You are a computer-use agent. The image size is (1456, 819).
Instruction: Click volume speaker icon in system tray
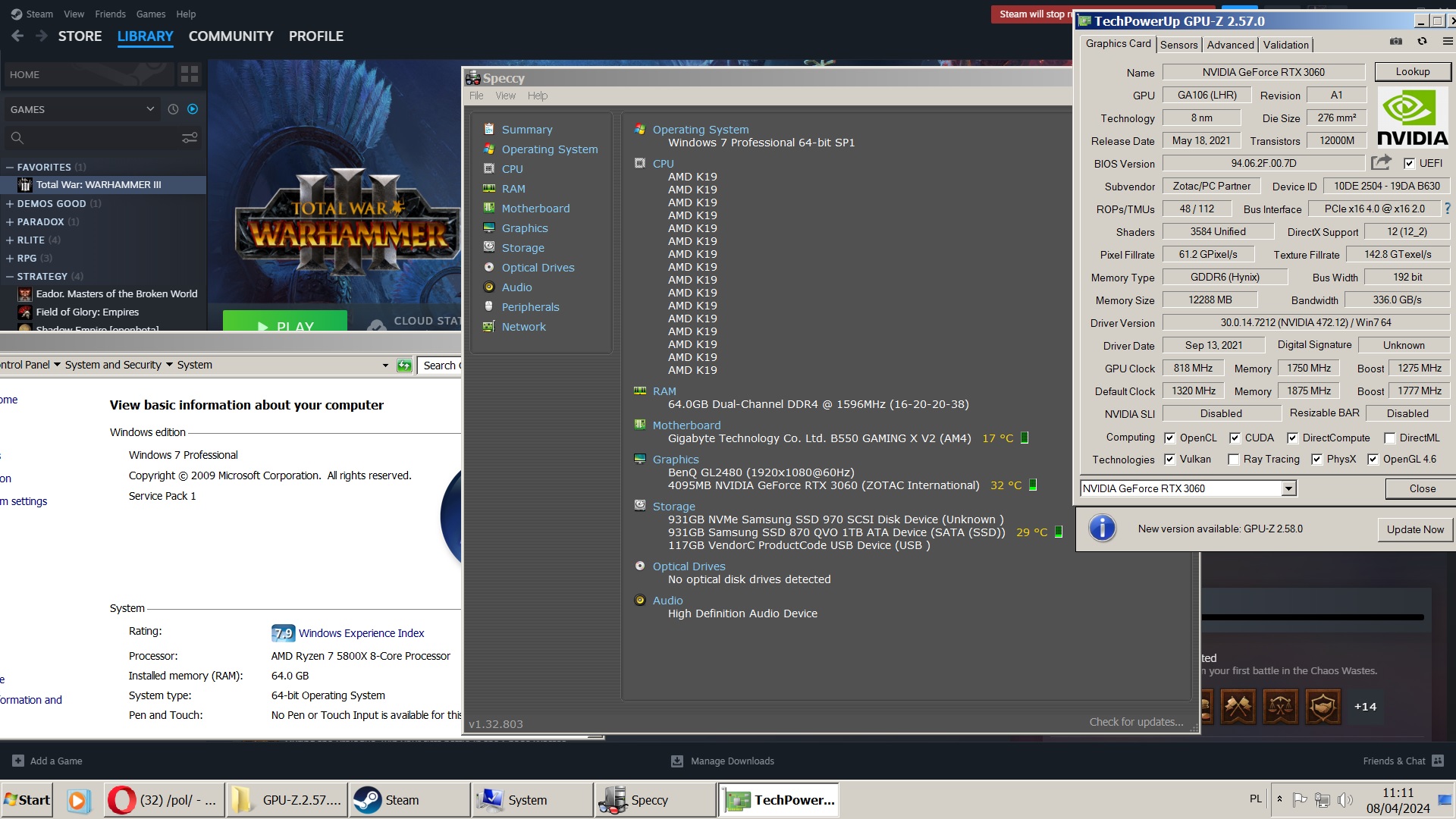click(1345, 800)
